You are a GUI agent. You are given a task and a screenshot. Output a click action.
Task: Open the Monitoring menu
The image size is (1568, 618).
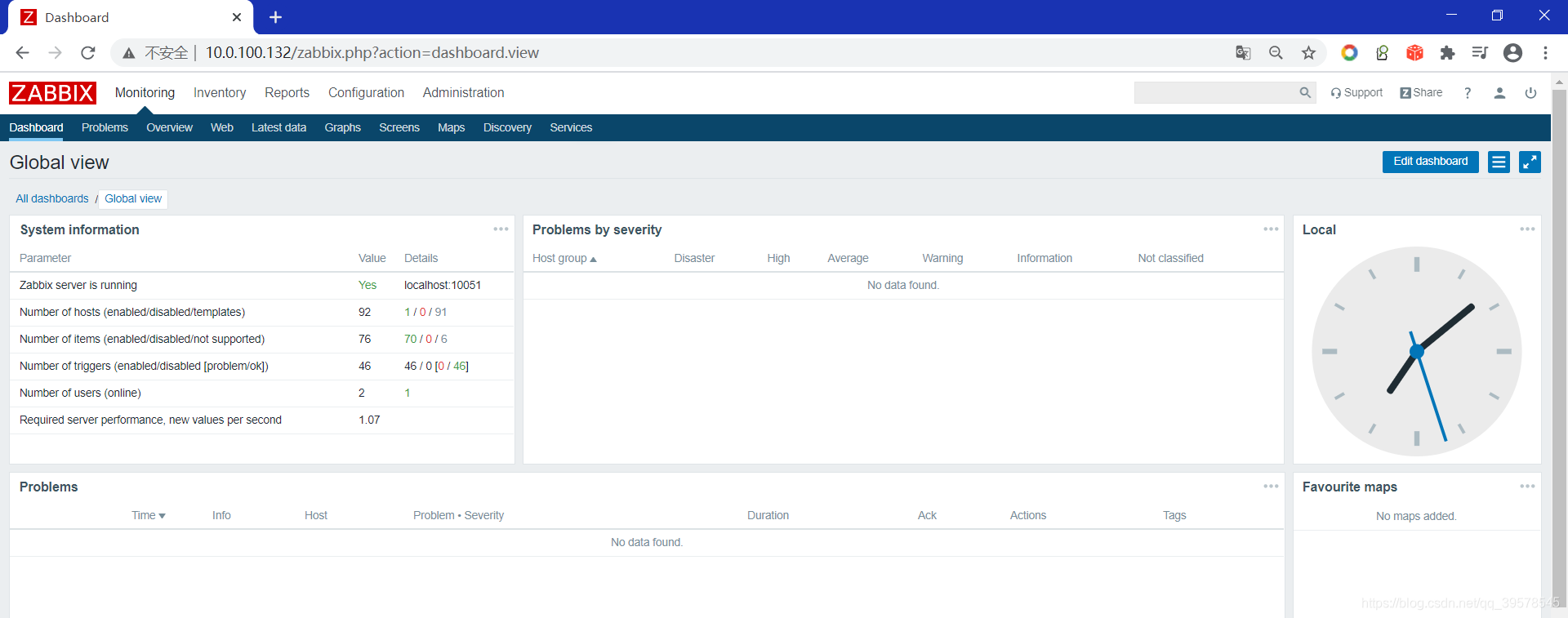coord(145,93)
